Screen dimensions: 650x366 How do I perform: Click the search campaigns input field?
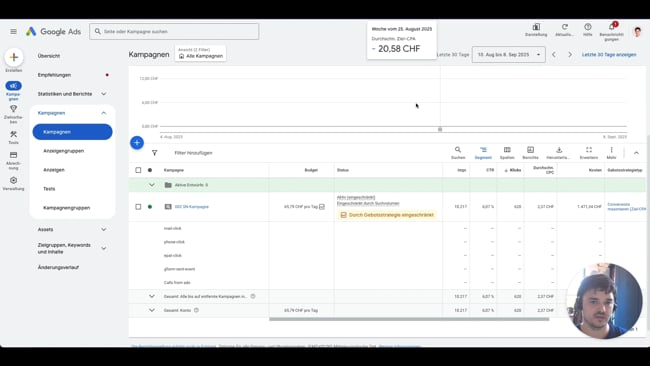click(174, 32)
